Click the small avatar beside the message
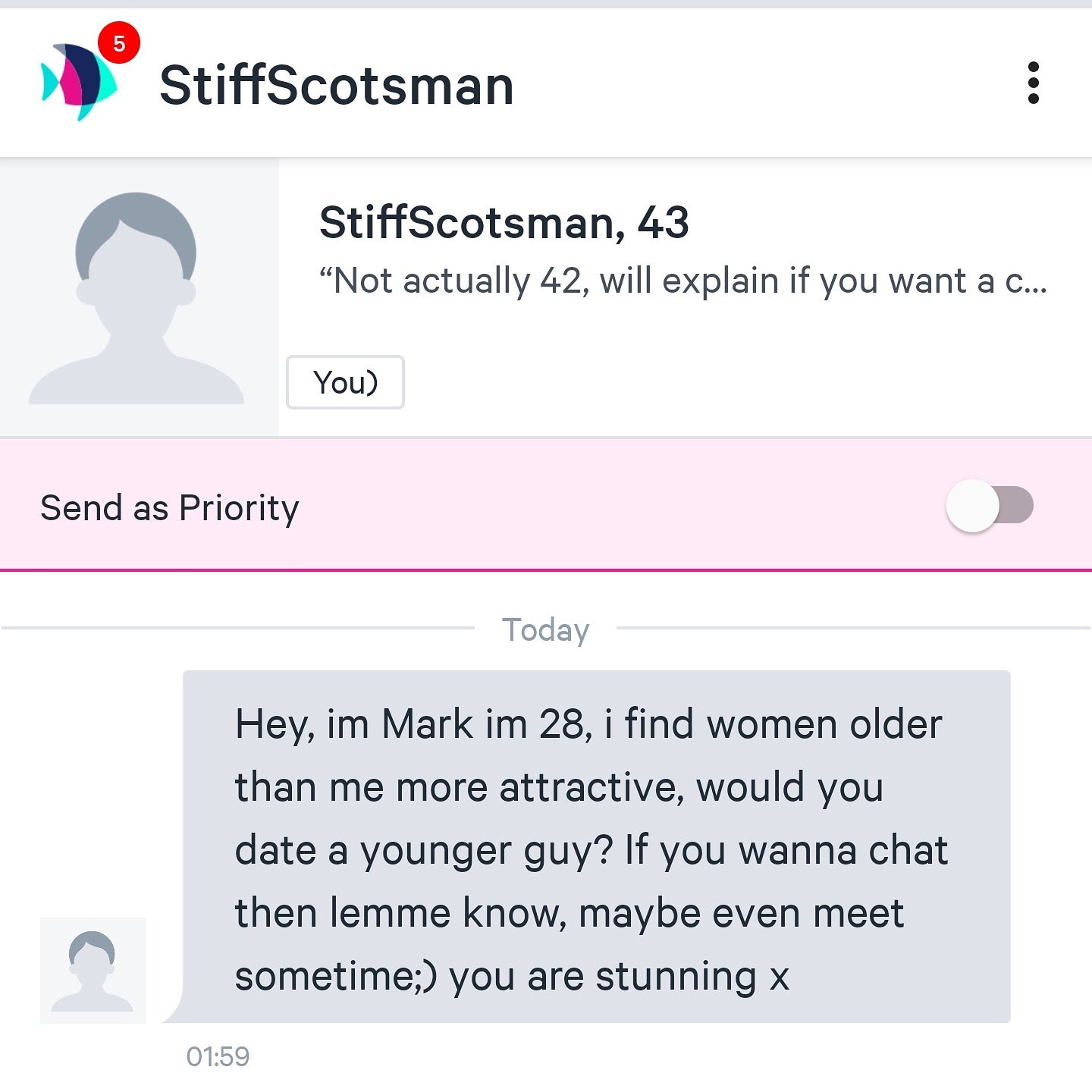The height and width of the screenshot is (1092, 1092). (x=93, y=970)
